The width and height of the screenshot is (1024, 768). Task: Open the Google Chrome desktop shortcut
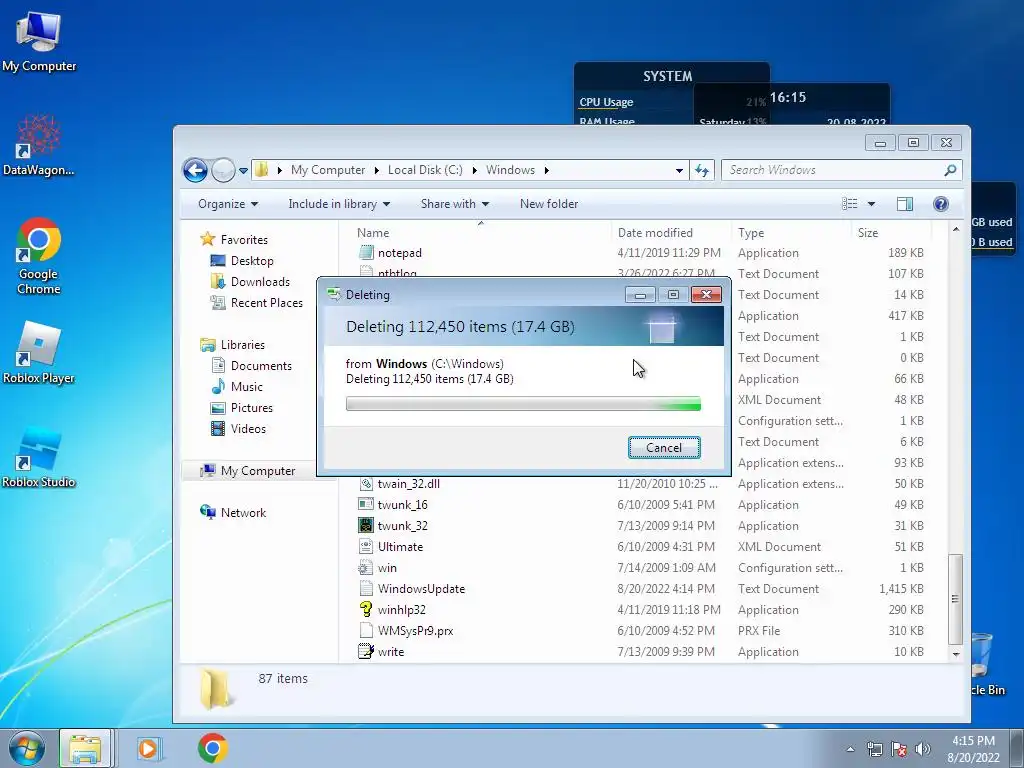(39, 256)
